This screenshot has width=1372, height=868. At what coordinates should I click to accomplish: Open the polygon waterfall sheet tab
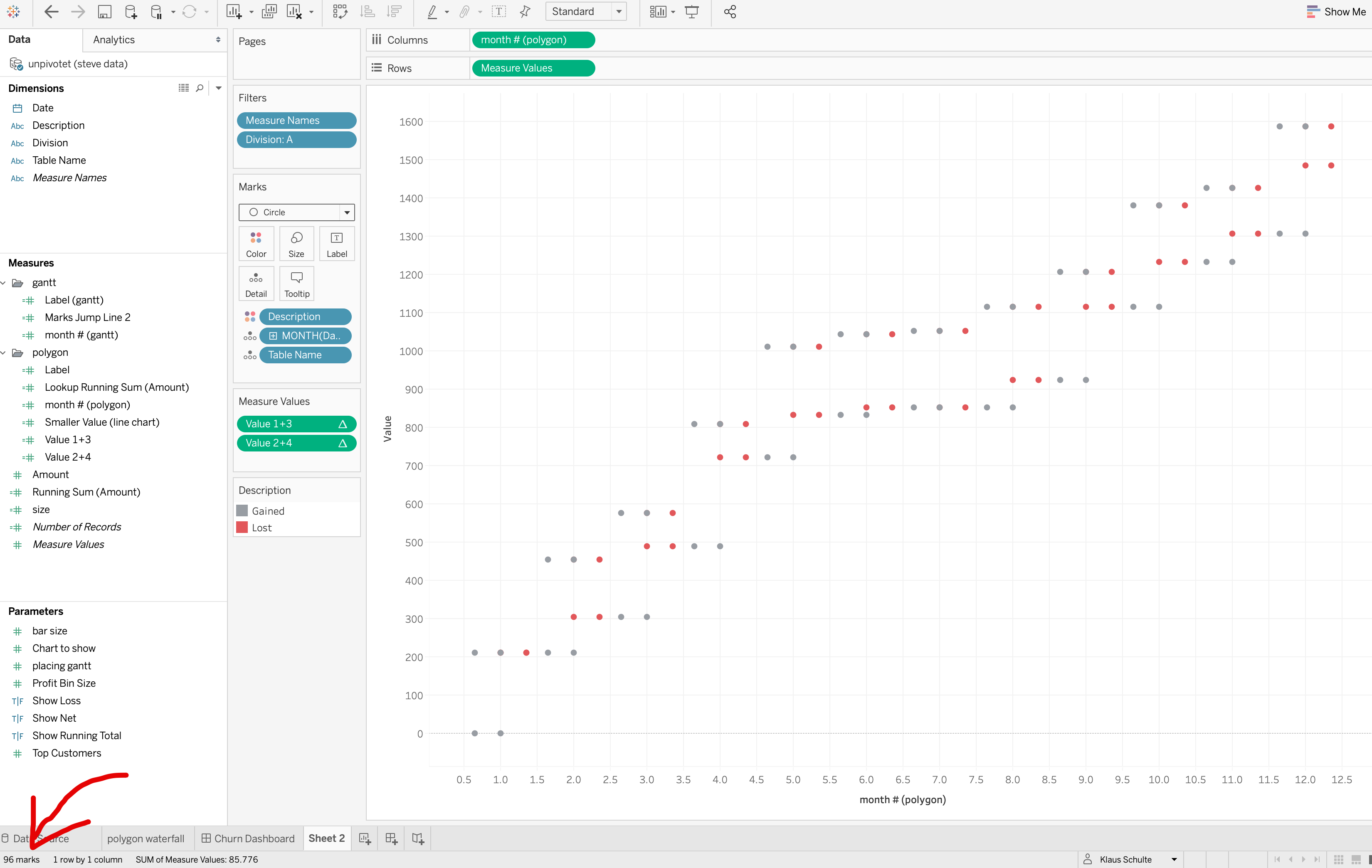146,838
